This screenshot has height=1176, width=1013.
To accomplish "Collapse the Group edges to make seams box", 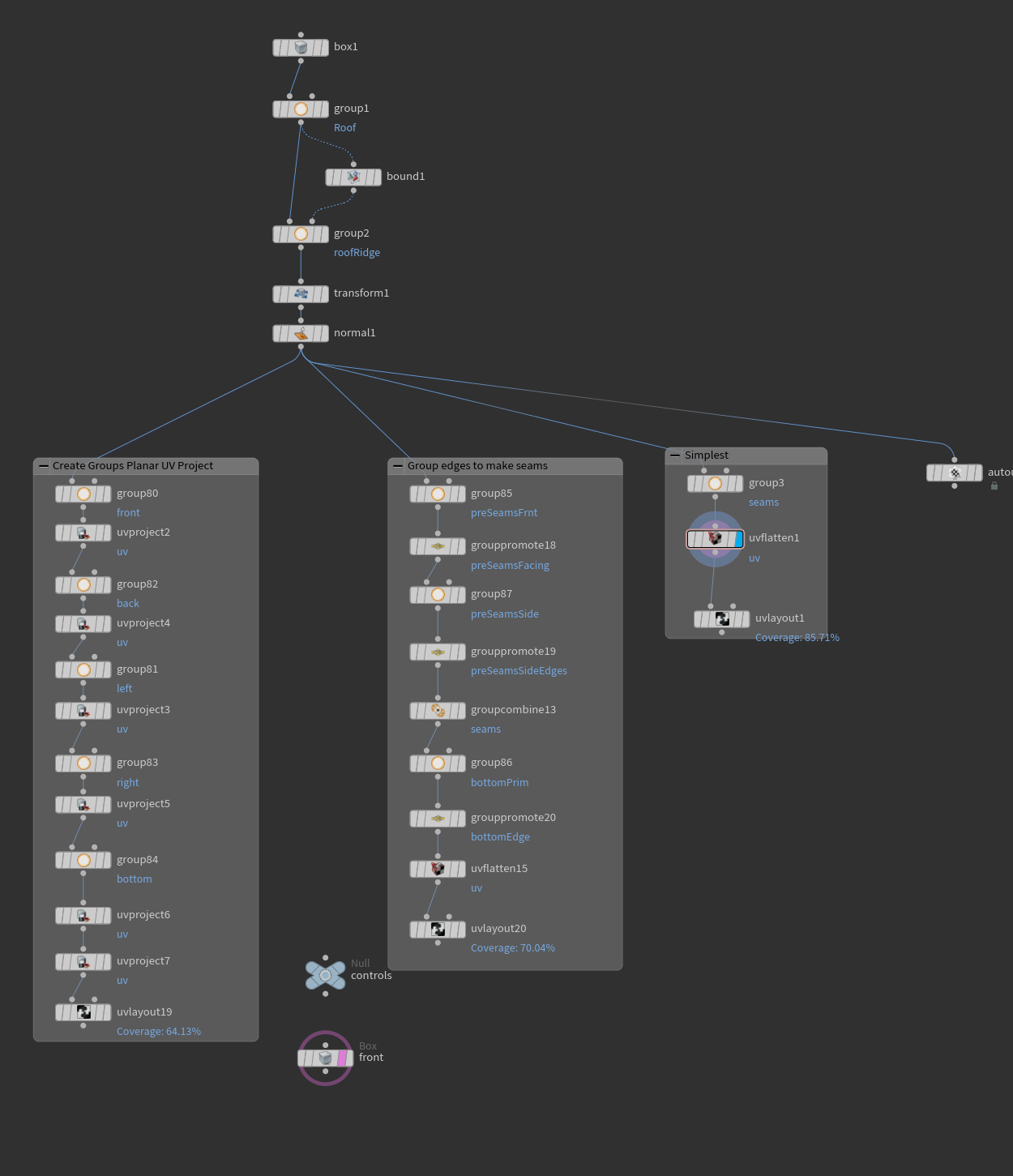I will pyautogui.click(x=398, y=466).
